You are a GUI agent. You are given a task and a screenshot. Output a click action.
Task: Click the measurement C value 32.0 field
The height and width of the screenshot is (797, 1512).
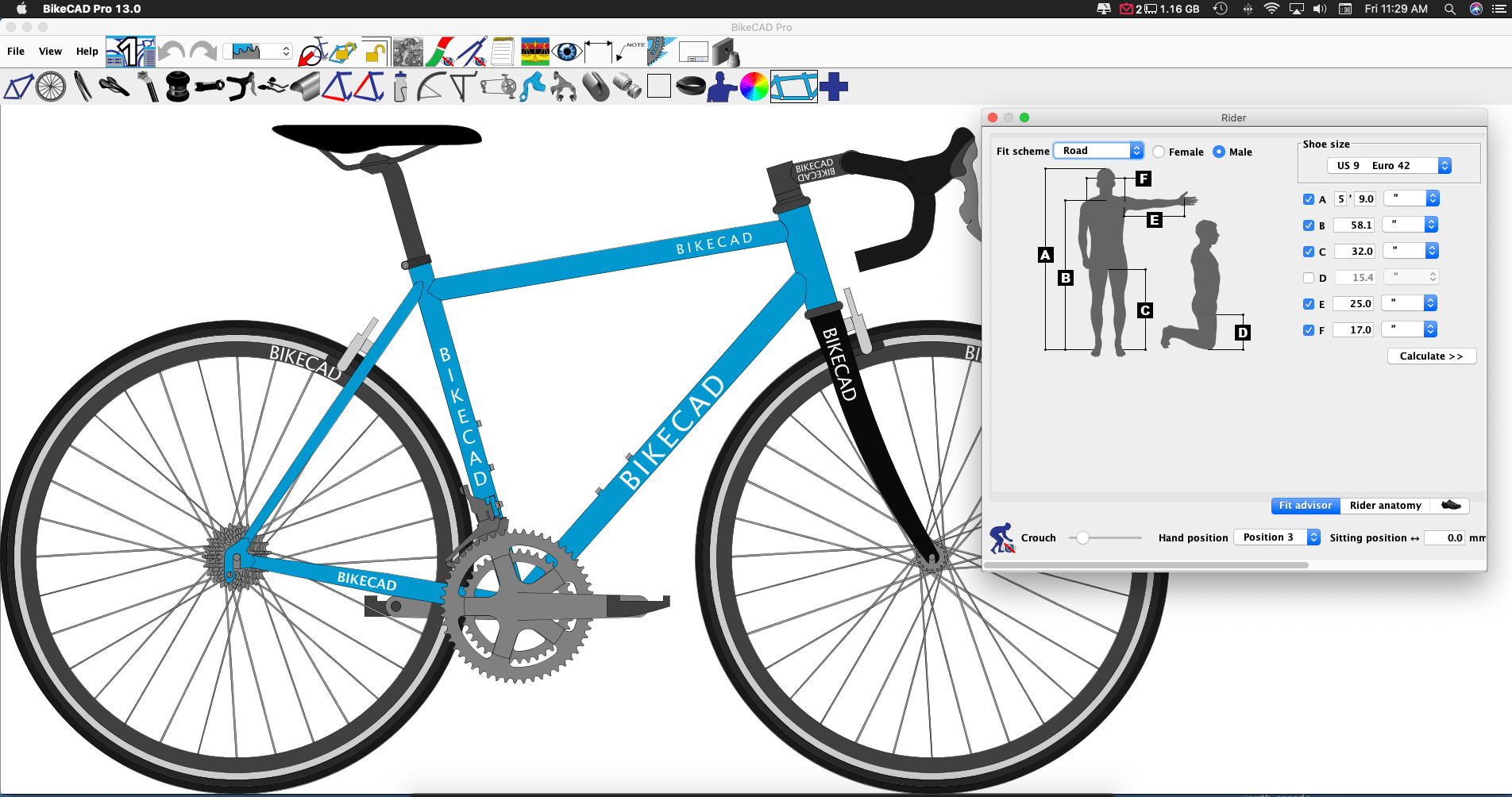1354,252
